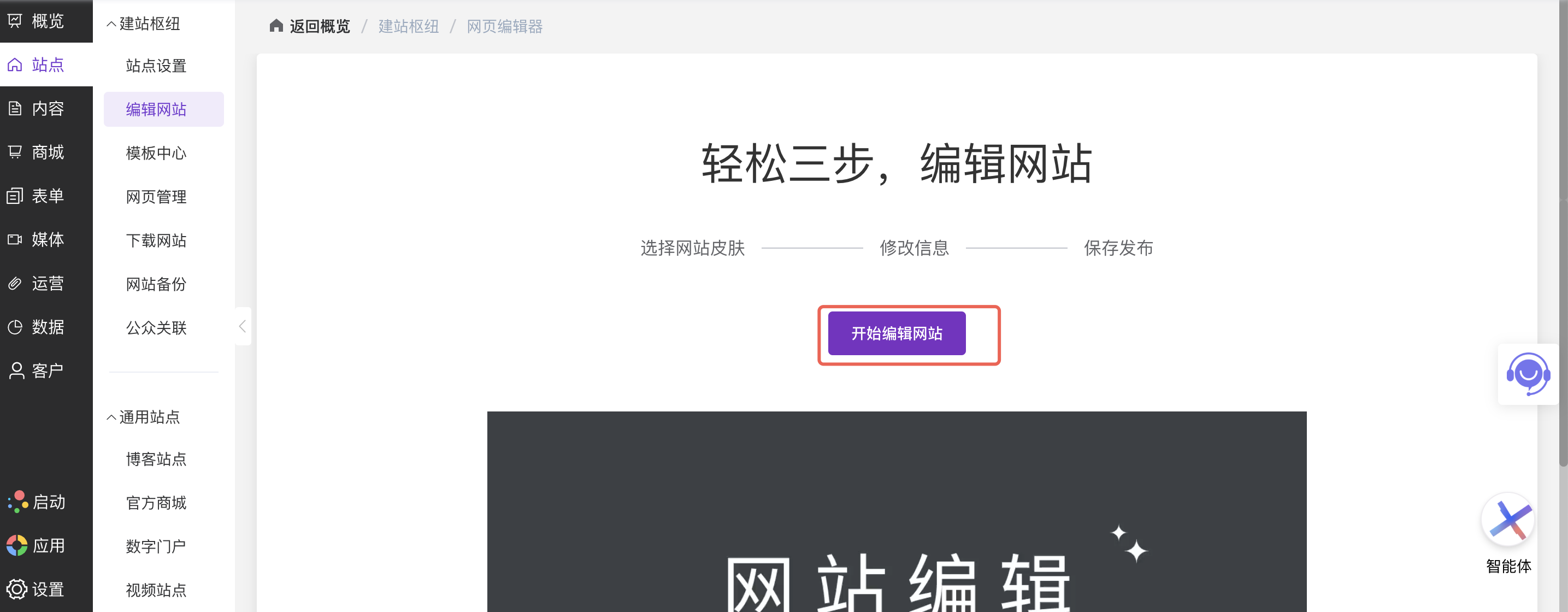Collapse the secondary sidebar with arrow handle
The width and height of the screenshot is (1568, 612).
243,326
